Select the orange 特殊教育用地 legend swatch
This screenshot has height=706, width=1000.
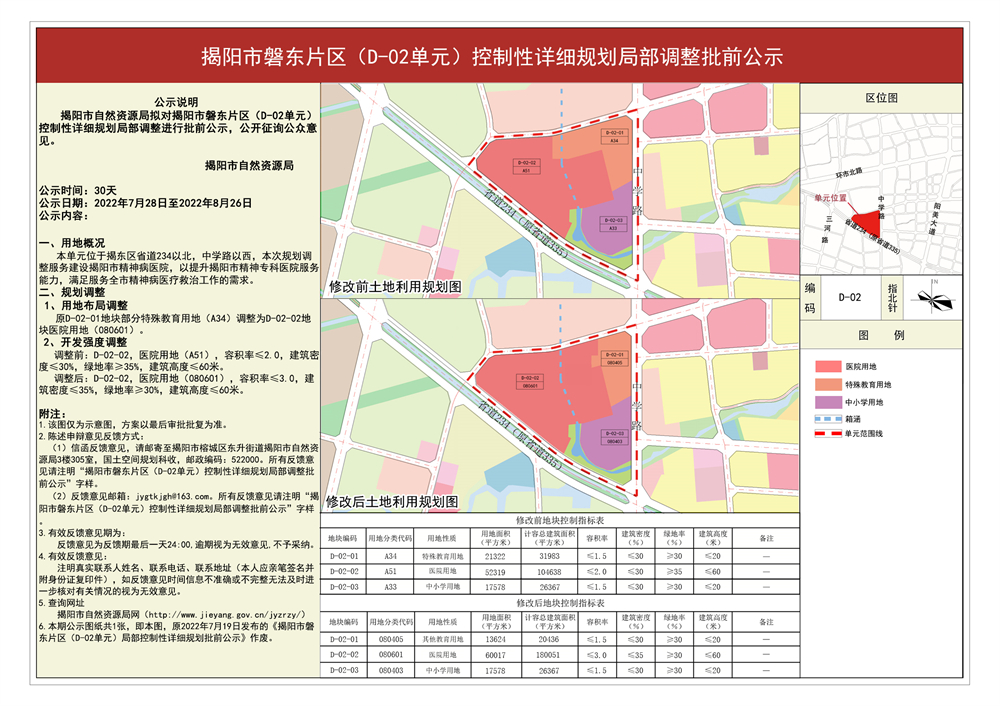click(x=828, y=385)
